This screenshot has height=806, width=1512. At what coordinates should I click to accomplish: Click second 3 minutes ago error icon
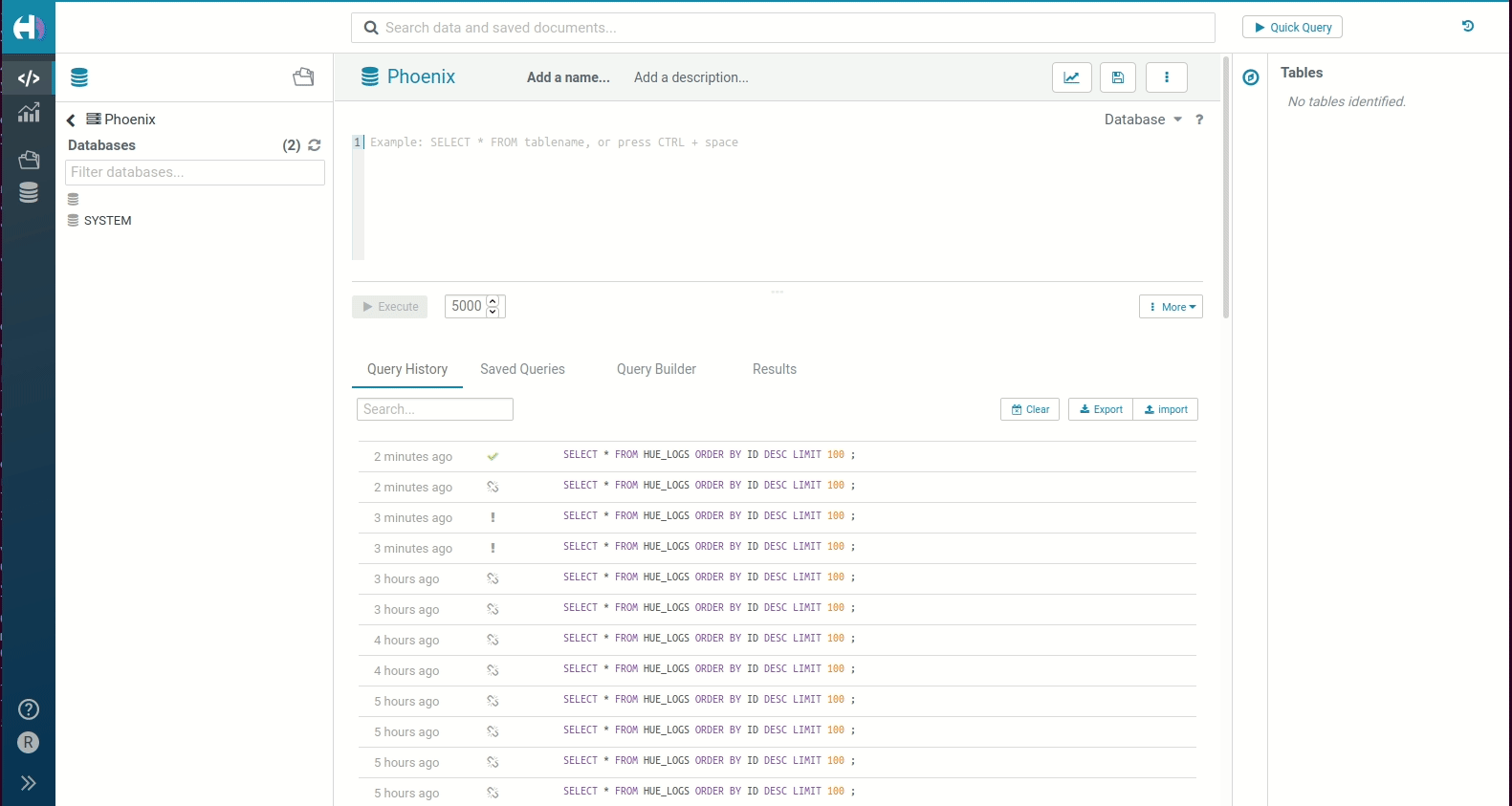(493, 549)
